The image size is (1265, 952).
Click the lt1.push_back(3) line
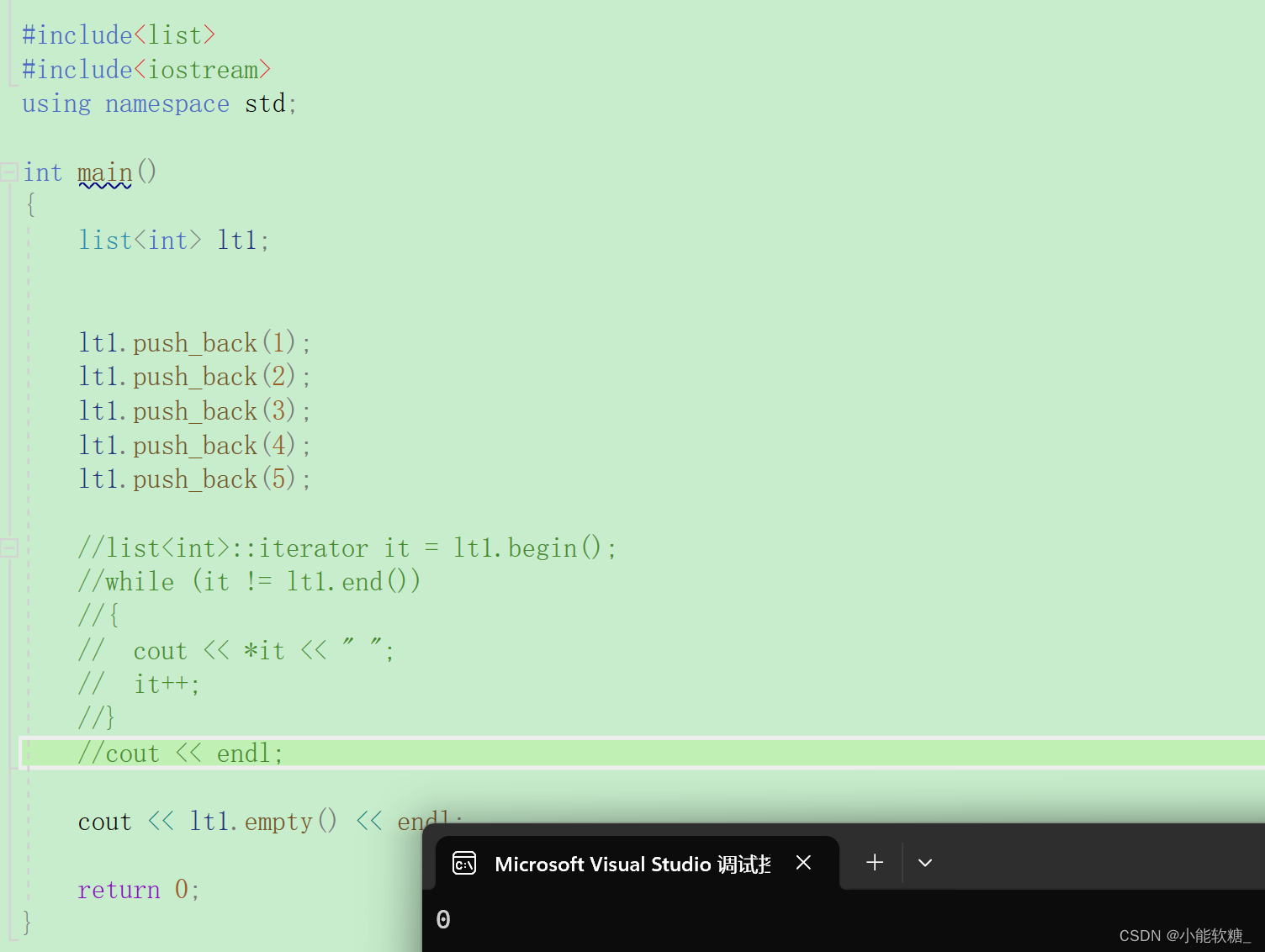(x=195, y=411)
